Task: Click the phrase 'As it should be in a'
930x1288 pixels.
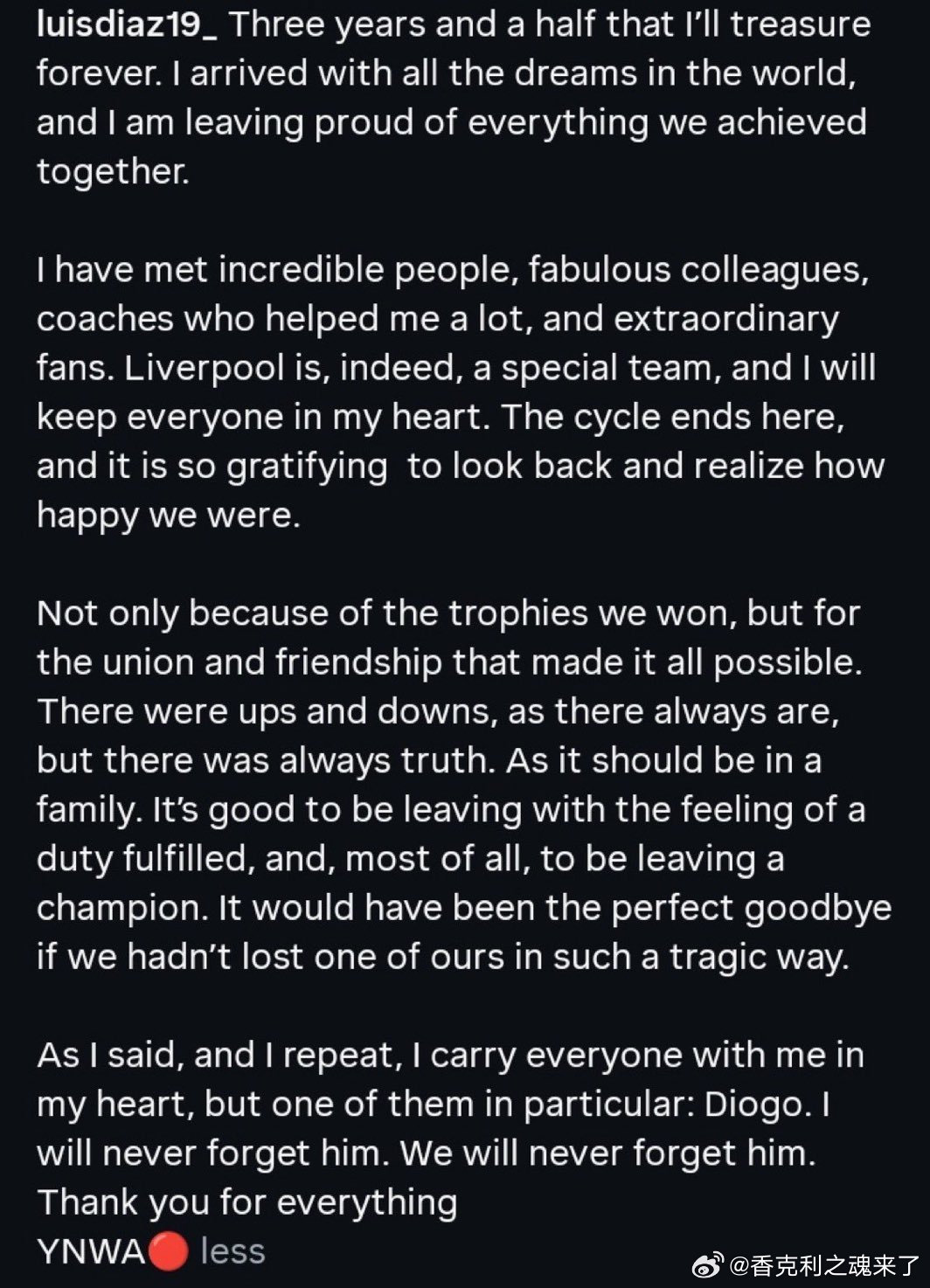Action: 663,761
